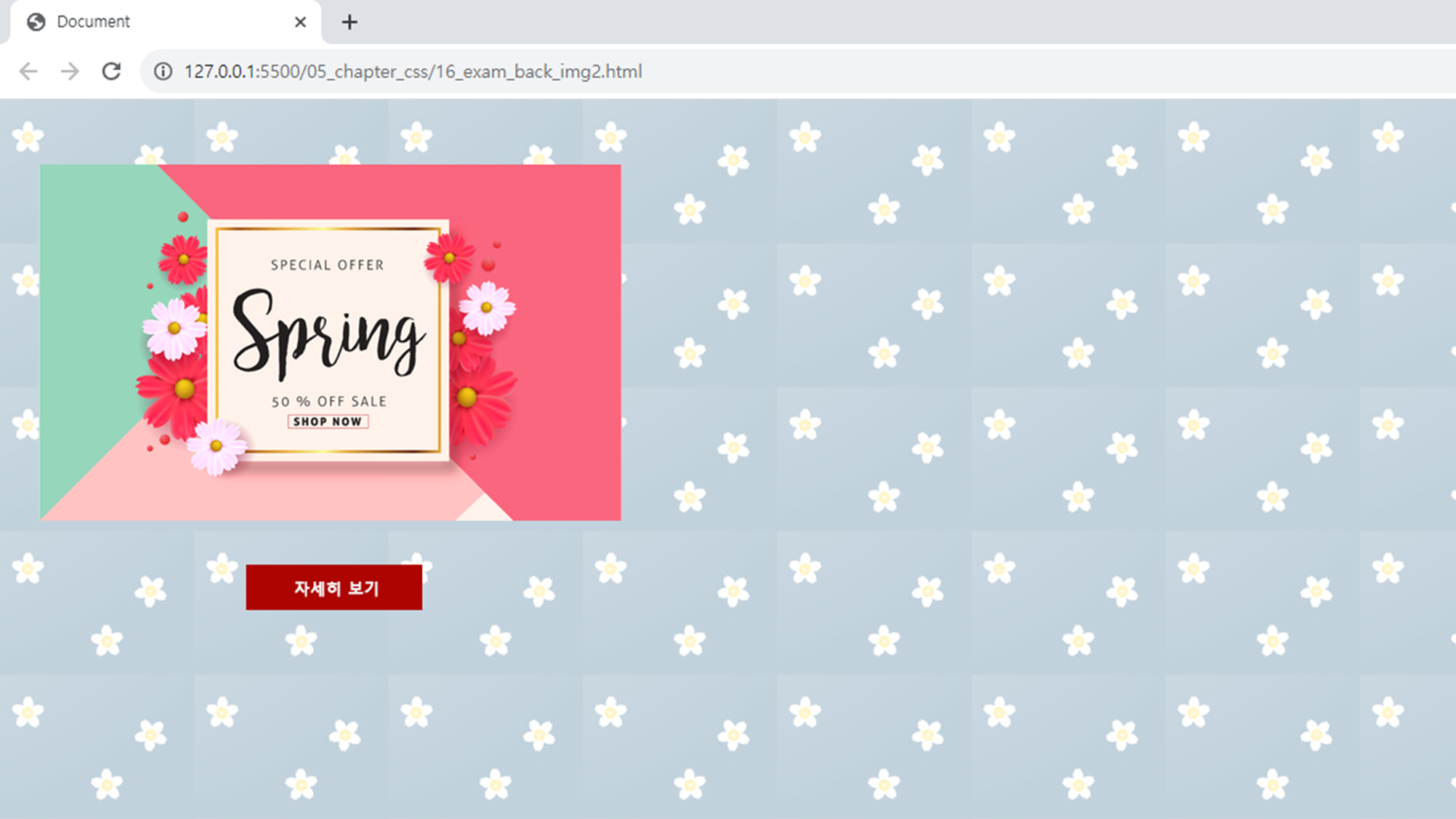View site information icon in address bar
Screen dimensions: 1456x819
163,71
